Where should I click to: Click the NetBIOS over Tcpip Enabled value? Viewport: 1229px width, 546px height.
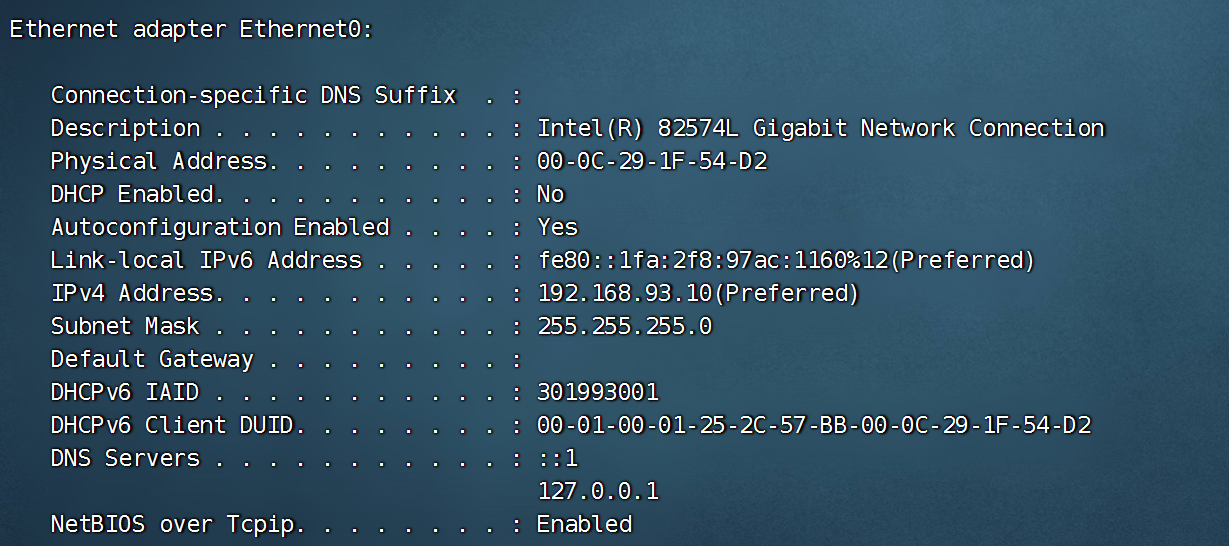(584, 524)
